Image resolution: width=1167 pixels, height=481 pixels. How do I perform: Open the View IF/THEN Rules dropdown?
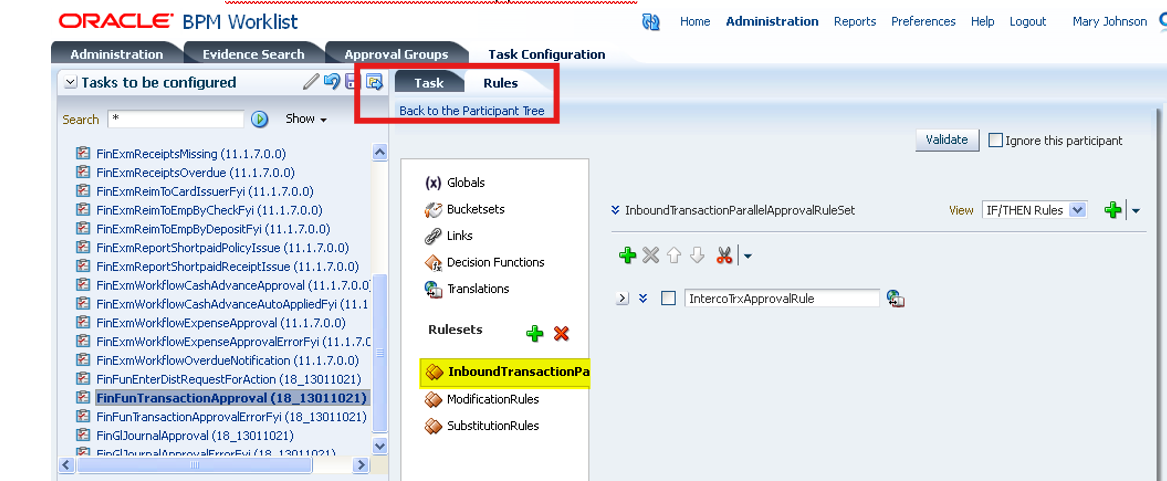pos(1035,210)
